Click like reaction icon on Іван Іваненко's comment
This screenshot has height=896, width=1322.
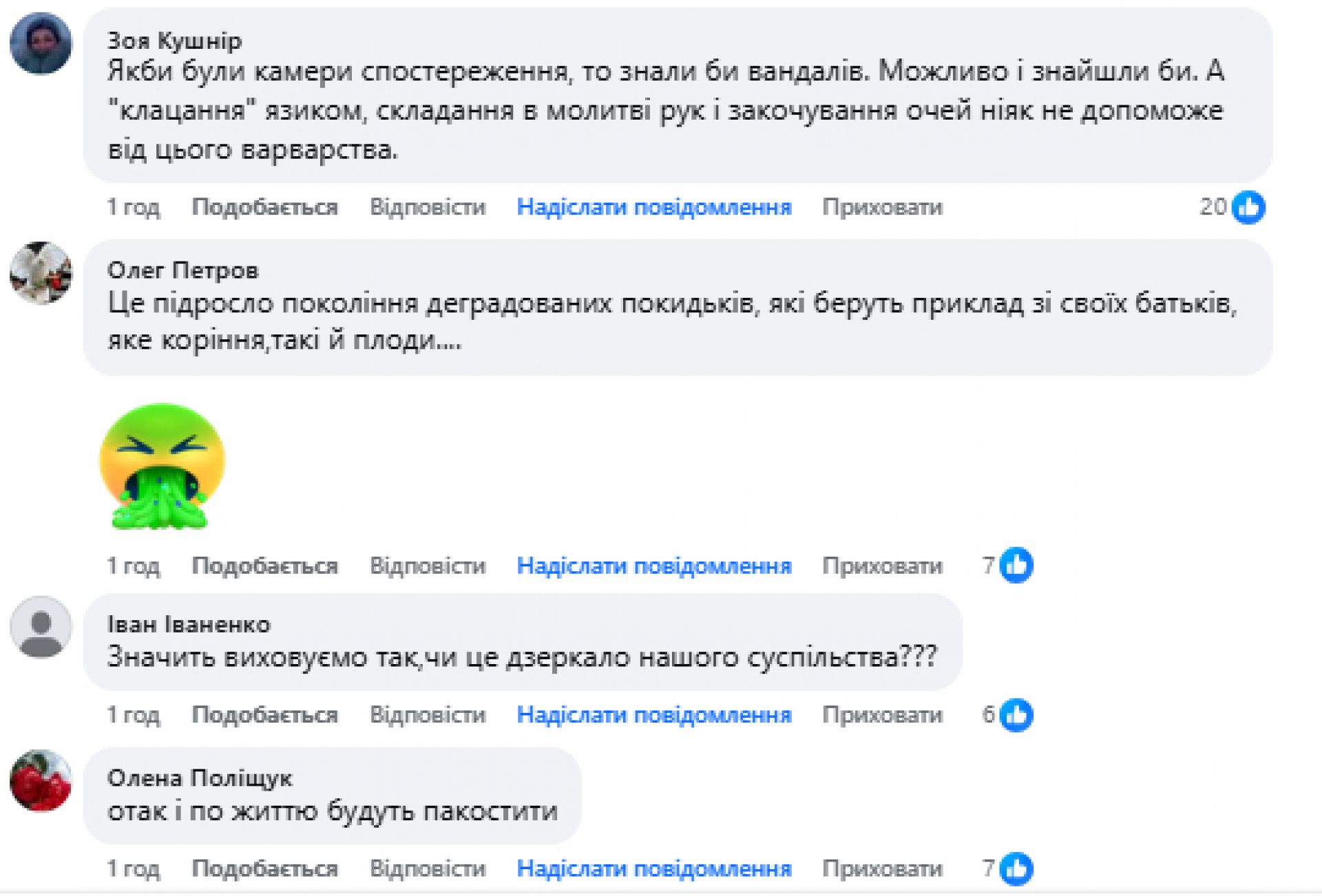click(x=1016, y=715)
